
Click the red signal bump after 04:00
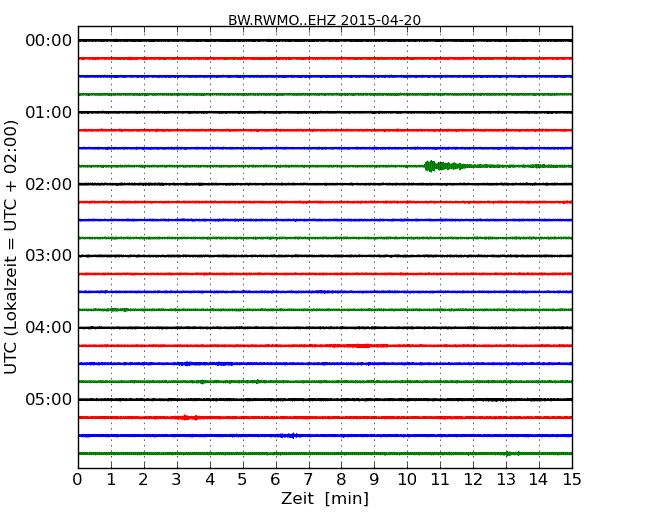359,345
